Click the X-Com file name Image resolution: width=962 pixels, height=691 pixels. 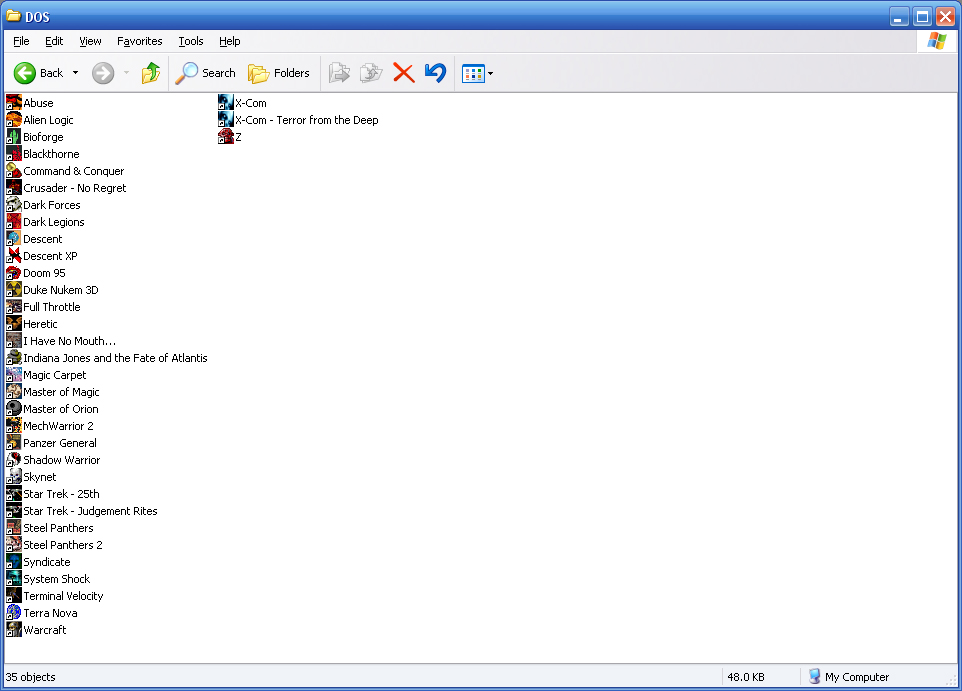click(x=251, y=103)
